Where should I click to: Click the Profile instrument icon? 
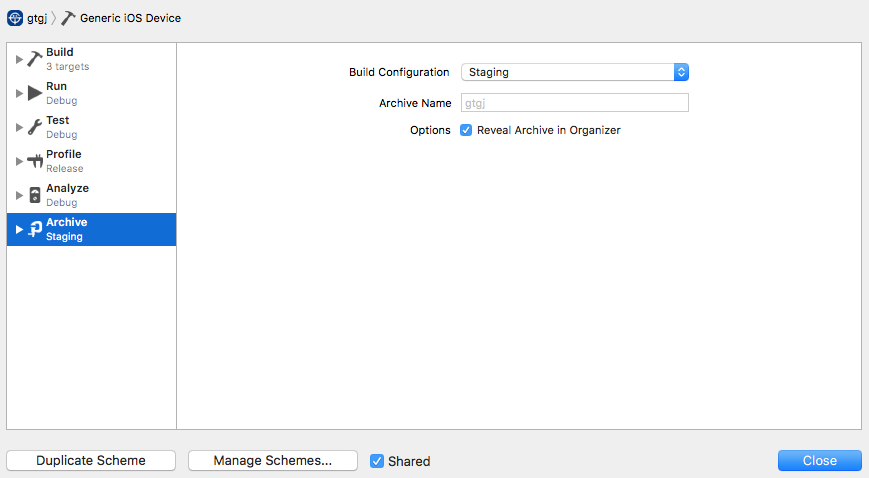(x=35, y=161)
